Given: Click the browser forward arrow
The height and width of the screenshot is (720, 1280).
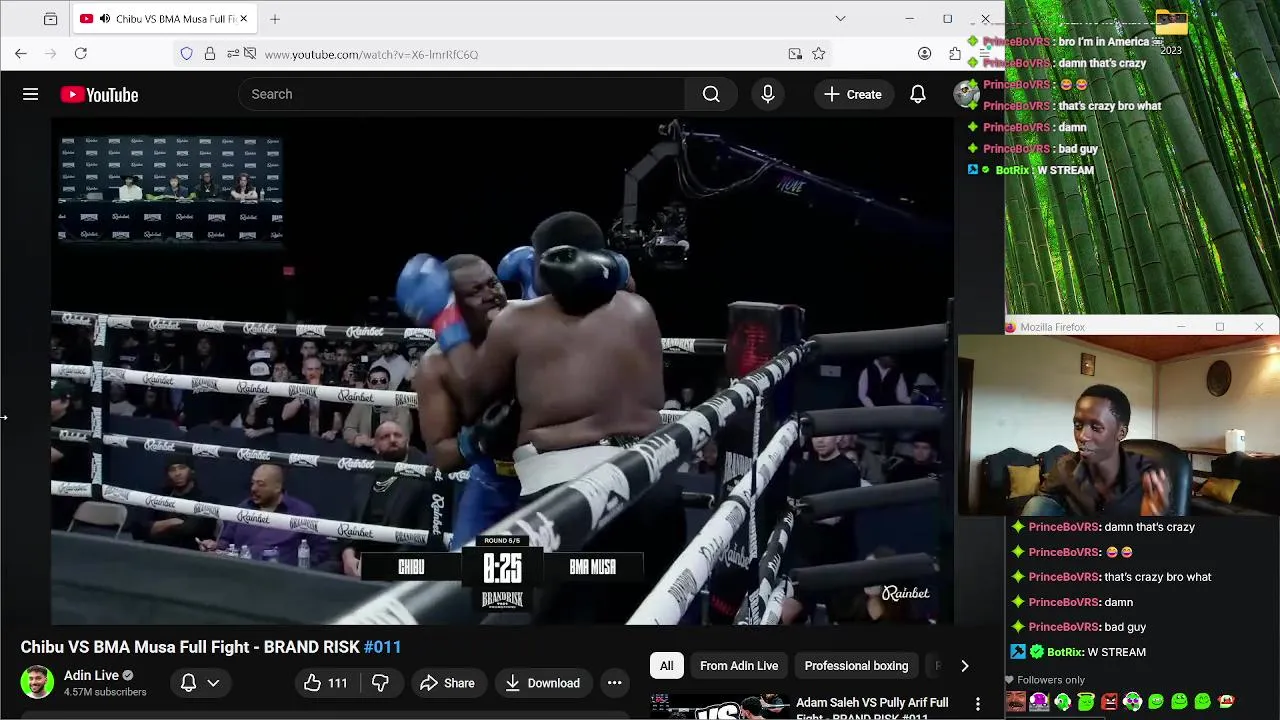Looking at the screenshot, I should [x=51, y=54].
